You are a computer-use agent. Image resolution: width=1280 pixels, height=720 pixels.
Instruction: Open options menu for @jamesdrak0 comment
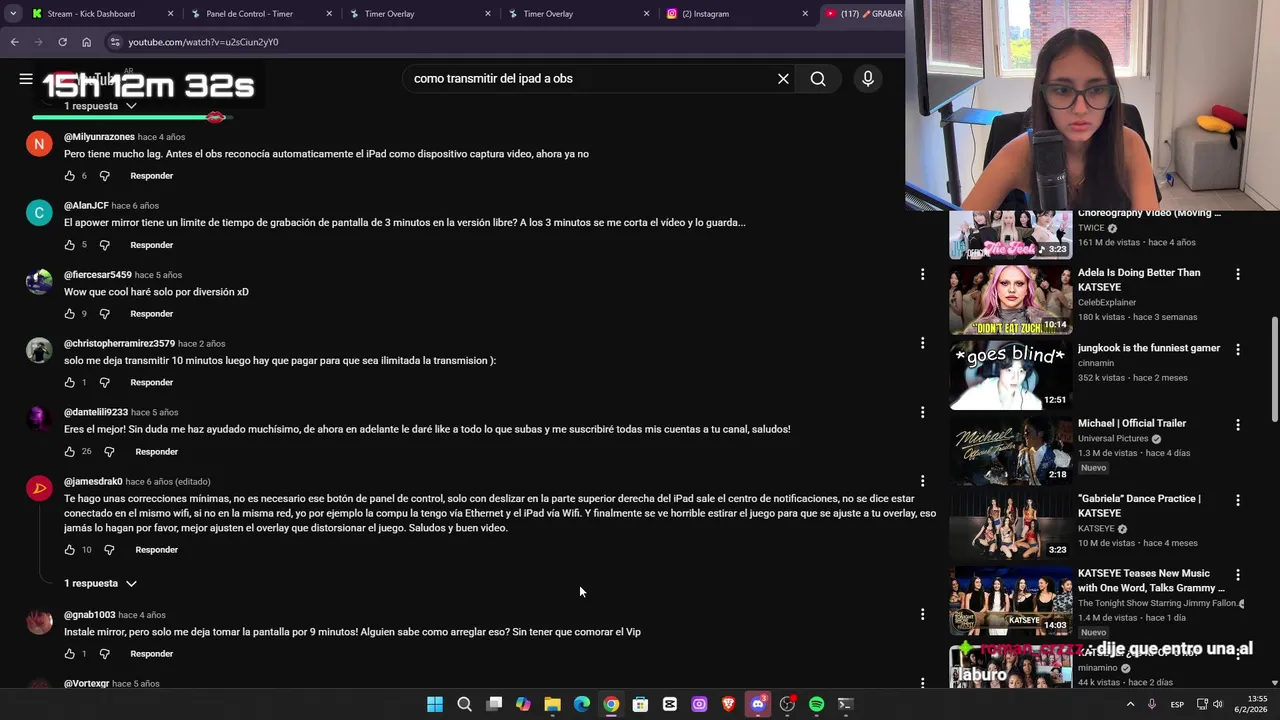coord(922,481)
